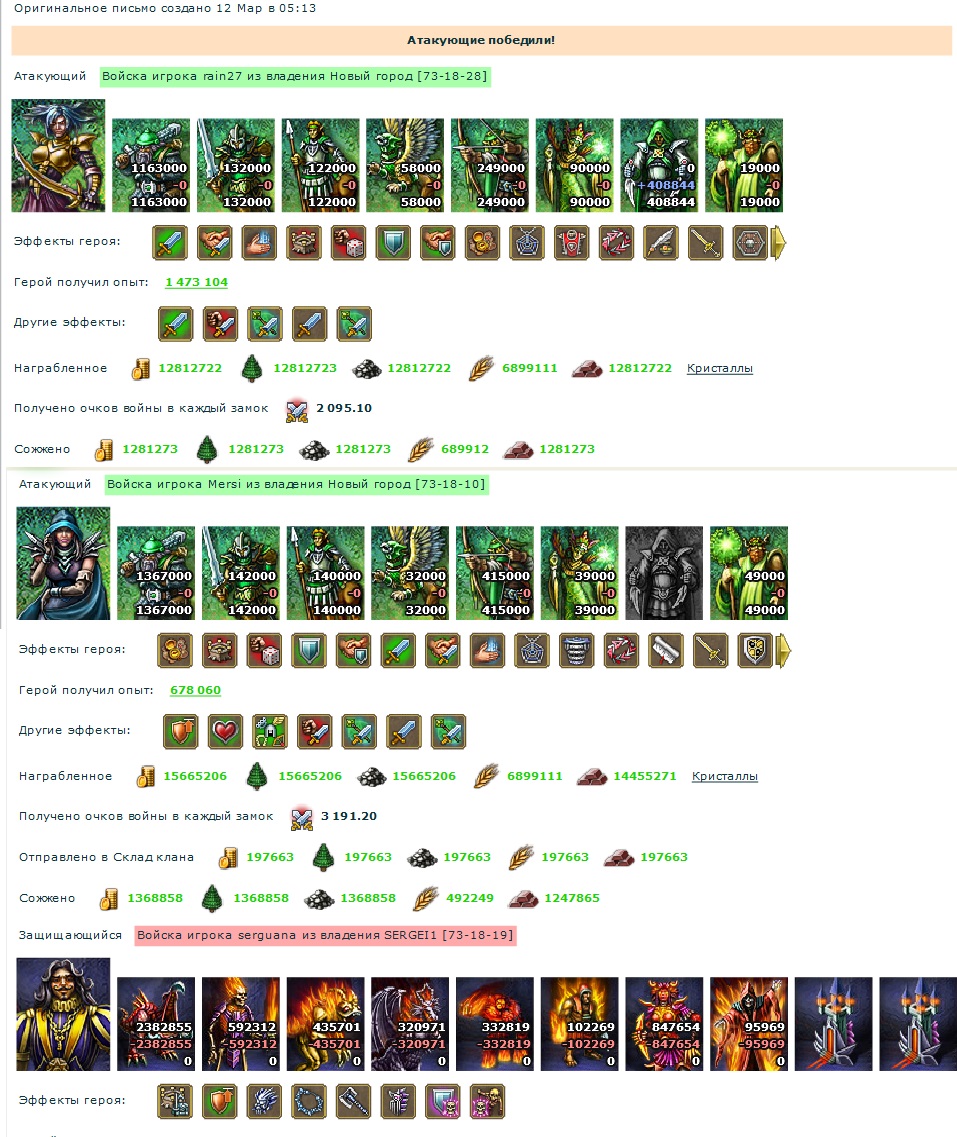Select rain27 unit with 1163000 troops
957x1137 pixels.
coord(151,165)
